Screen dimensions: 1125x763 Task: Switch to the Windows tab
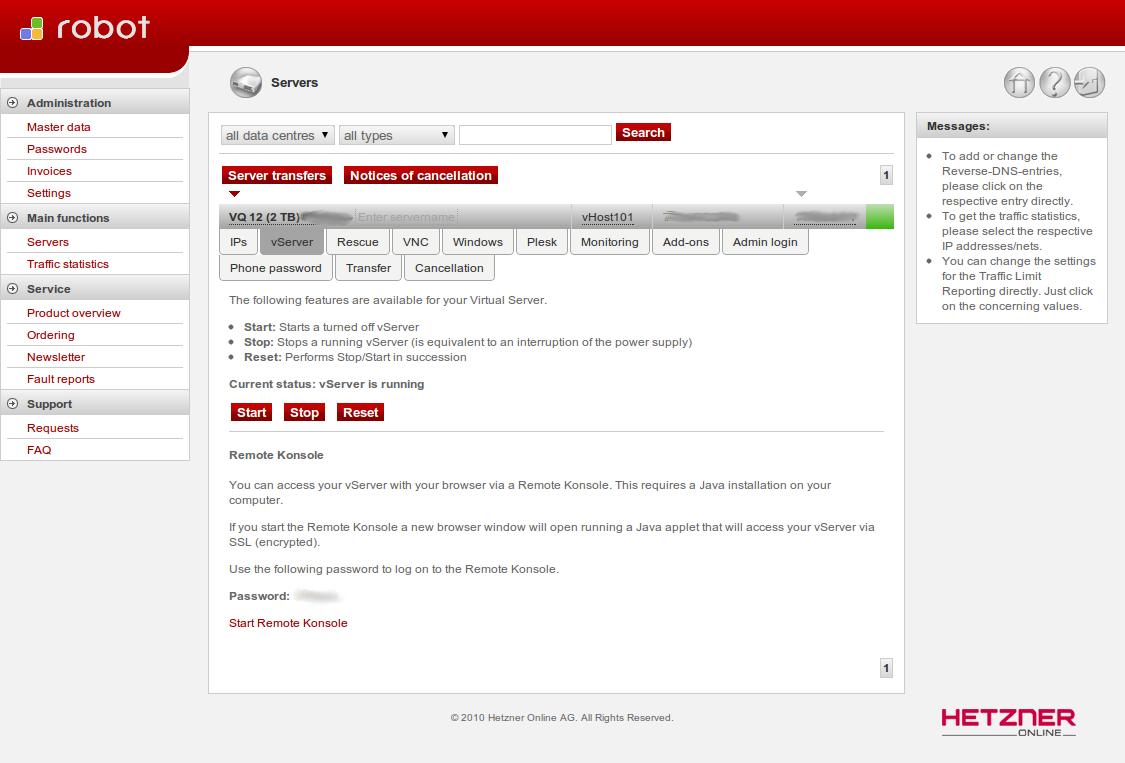point(478,242)
